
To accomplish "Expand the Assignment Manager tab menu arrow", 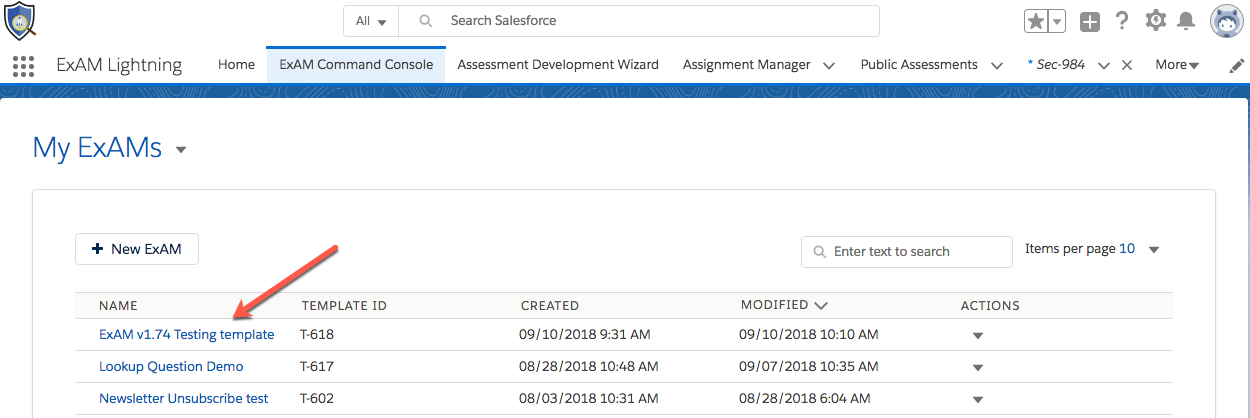I will (829, 65).
